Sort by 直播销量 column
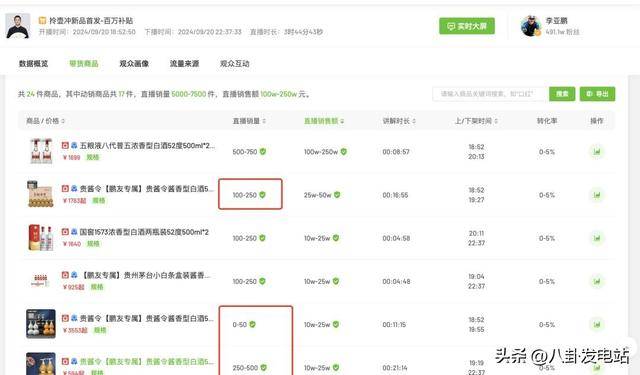640x375 pixels. tap(249, 121)
